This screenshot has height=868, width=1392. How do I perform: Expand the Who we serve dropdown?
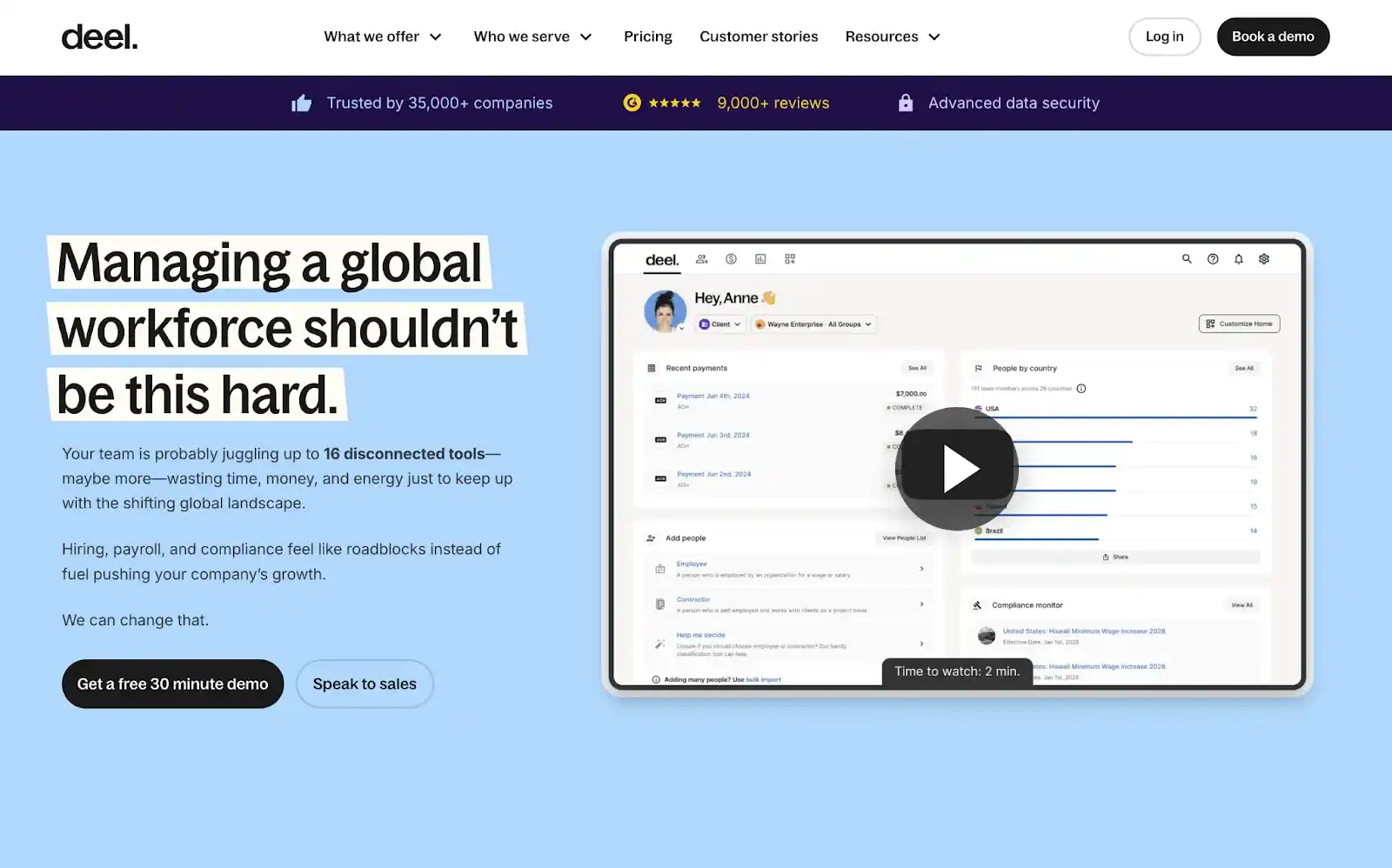pos(532,37)
